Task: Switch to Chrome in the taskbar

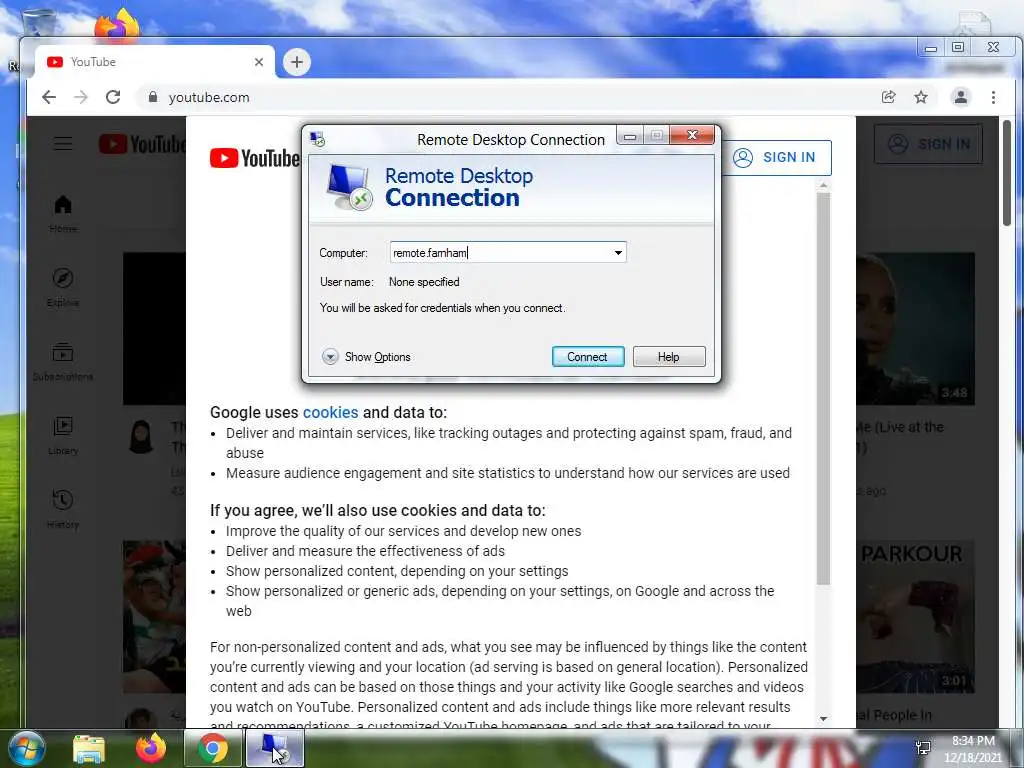Action: click(212, 748)
